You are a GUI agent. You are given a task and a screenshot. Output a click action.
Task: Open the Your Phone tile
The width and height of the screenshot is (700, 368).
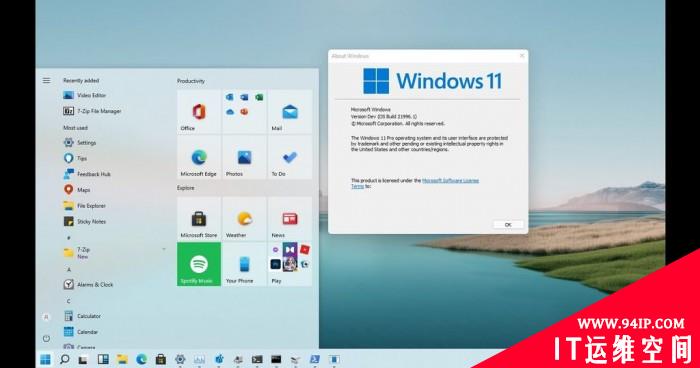click(x=244, y=264)
